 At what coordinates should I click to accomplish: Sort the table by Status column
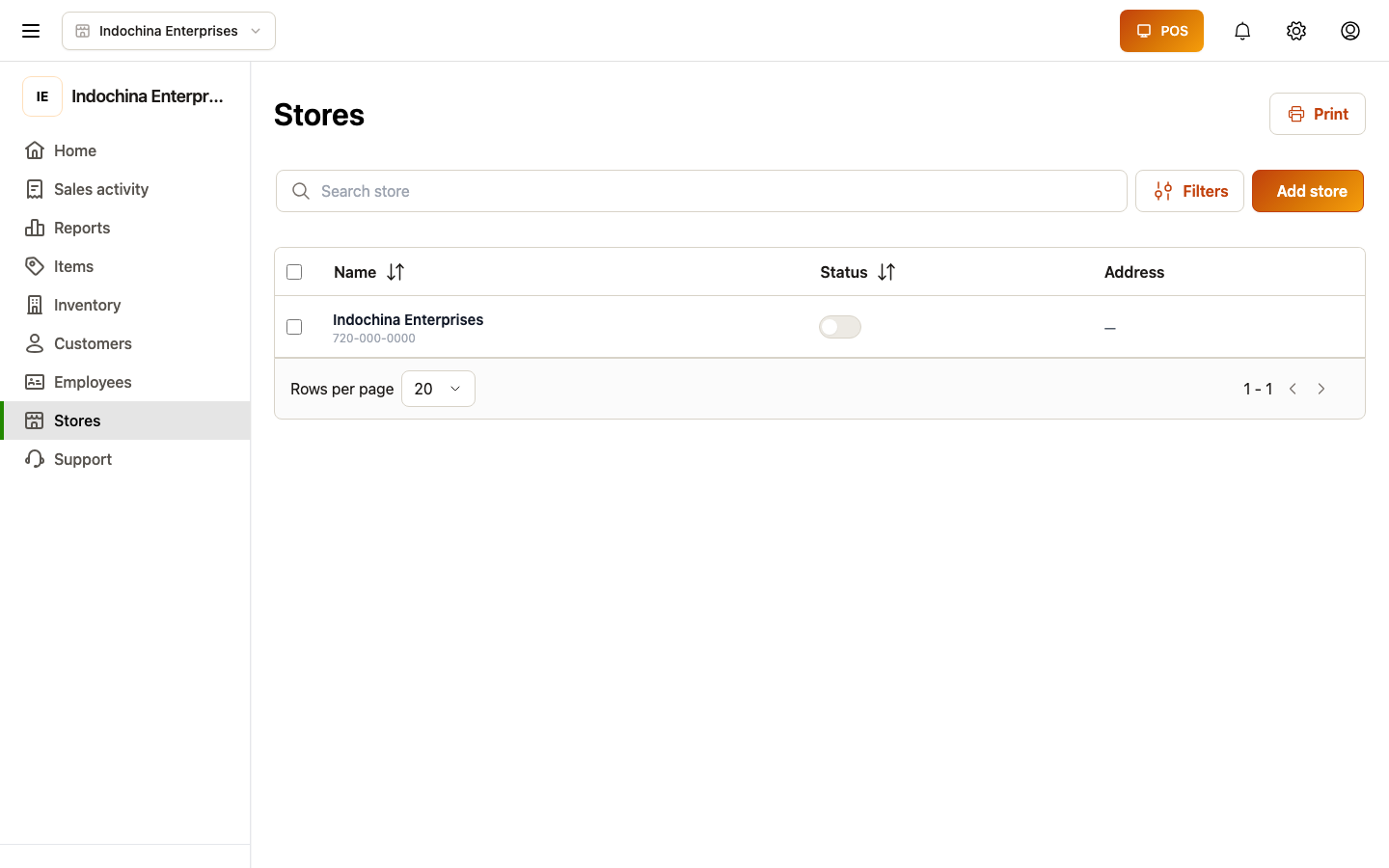(886, 272)
